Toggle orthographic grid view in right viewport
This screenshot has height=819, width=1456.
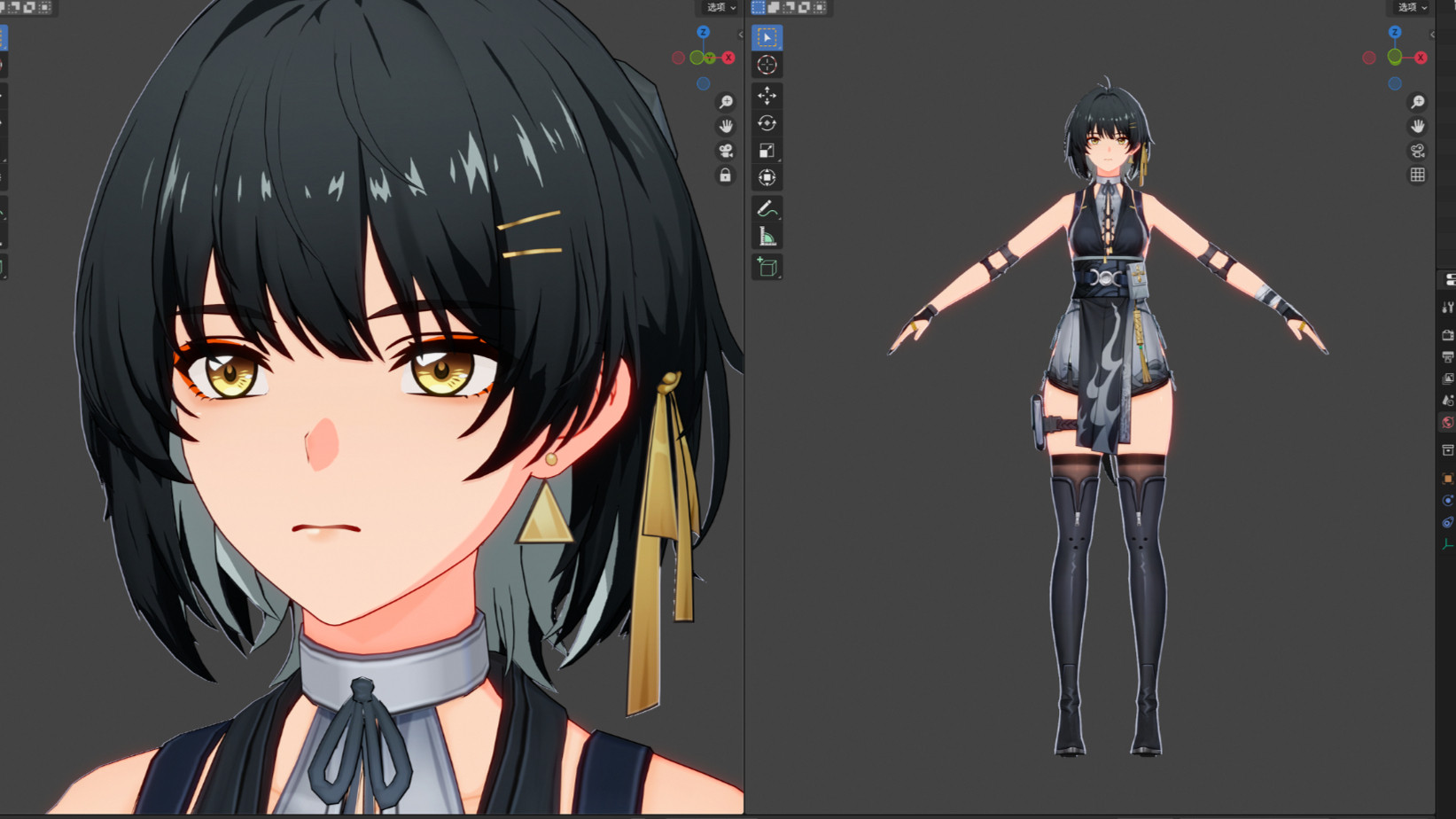1417,175
